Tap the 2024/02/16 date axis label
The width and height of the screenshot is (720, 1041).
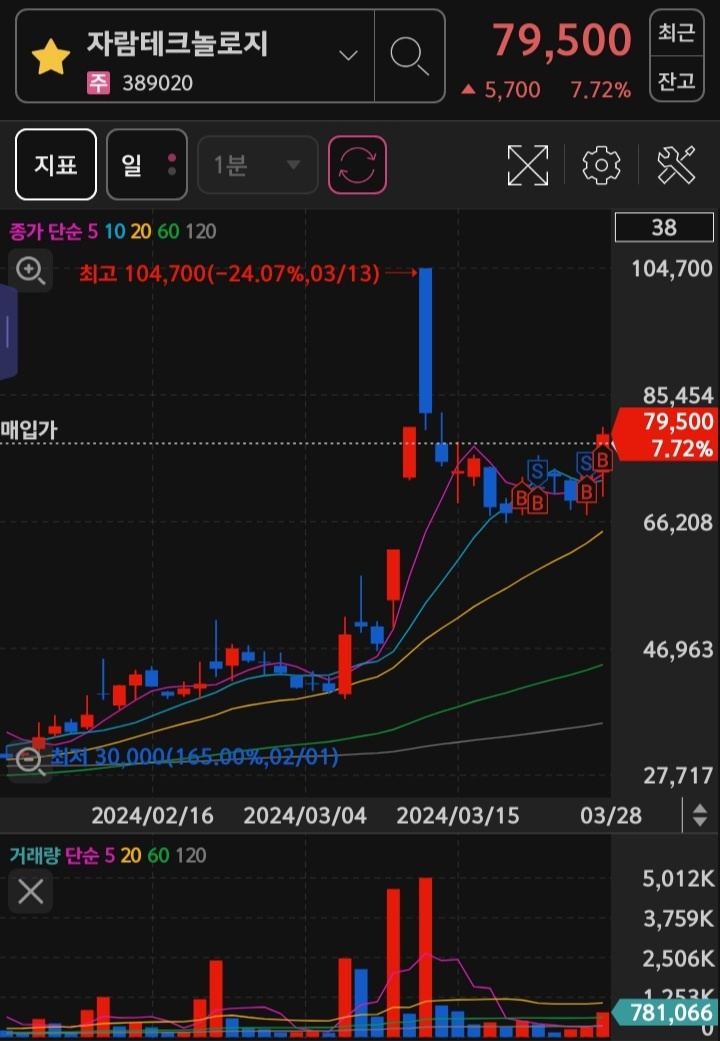pos(152,815)
